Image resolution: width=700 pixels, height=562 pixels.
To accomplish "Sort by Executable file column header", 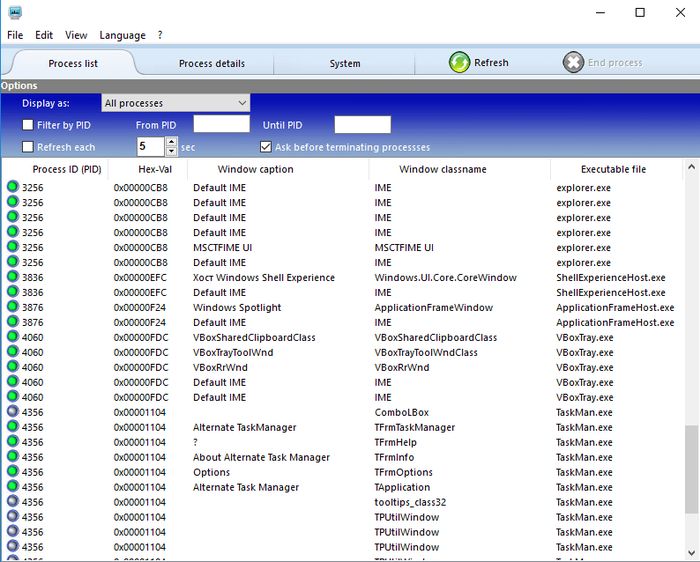I will click(x=613, y=169).
